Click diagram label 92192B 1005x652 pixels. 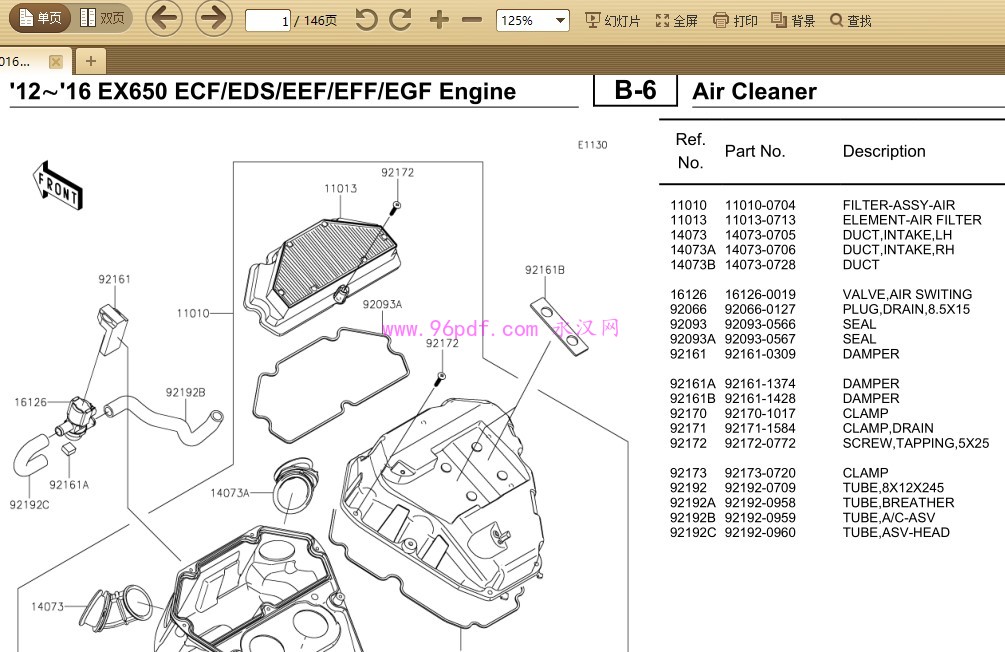(x=185, y=392)
